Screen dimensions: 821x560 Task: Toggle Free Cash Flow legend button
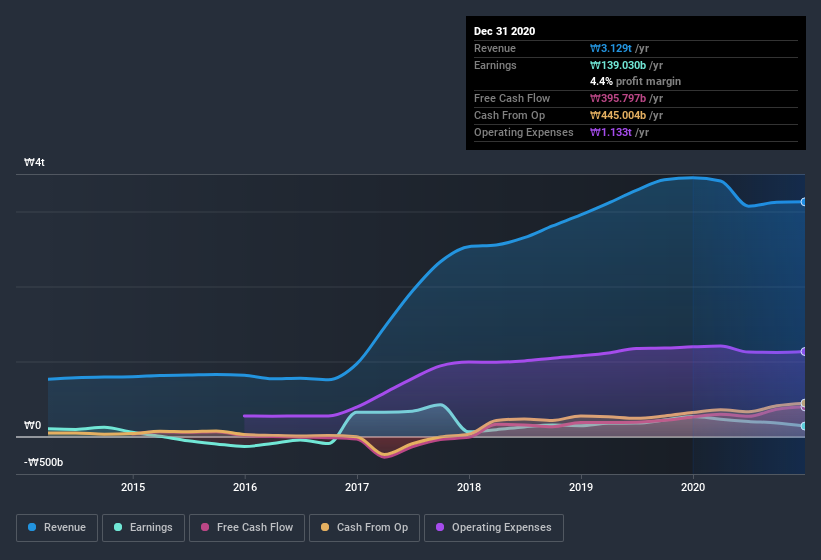click(247, 527)
